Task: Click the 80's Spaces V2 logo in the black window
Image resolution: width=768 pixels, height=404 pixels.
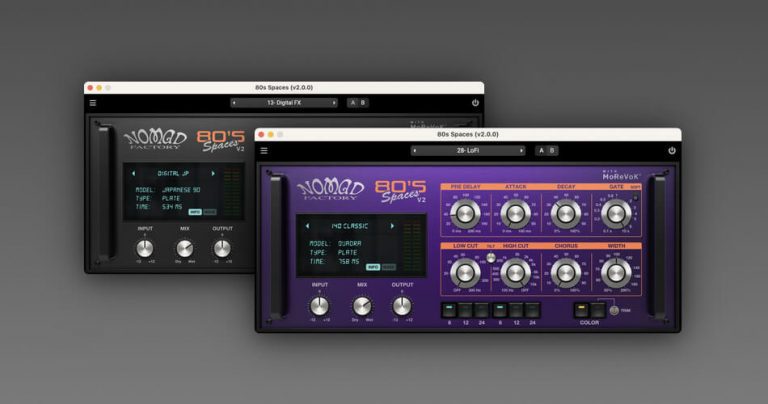Action: click(x=221, y=141)
